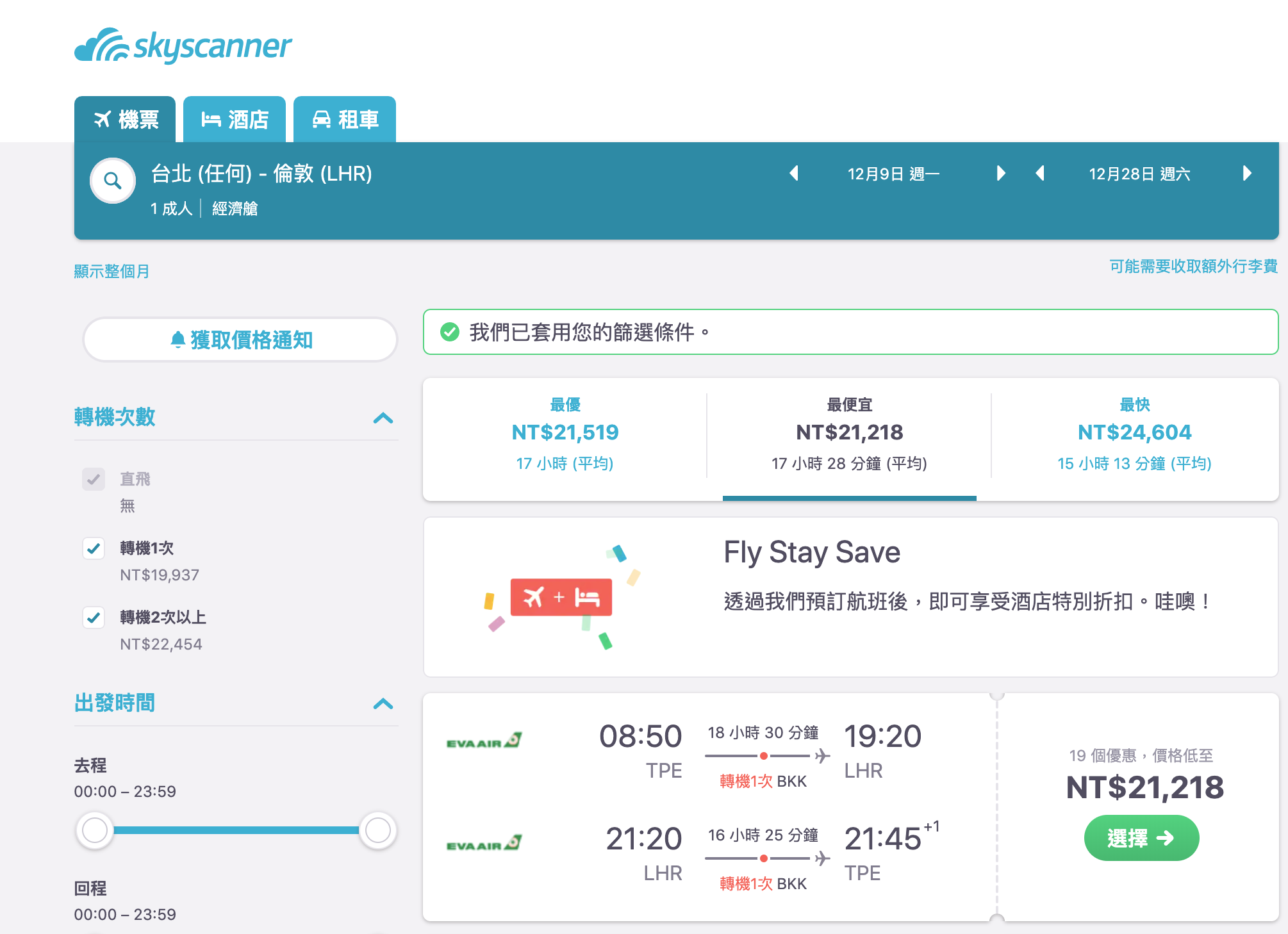Viewport: 1288px width, 934px height.
Task: Go to next return date arrow
Action: point(1247,173)
